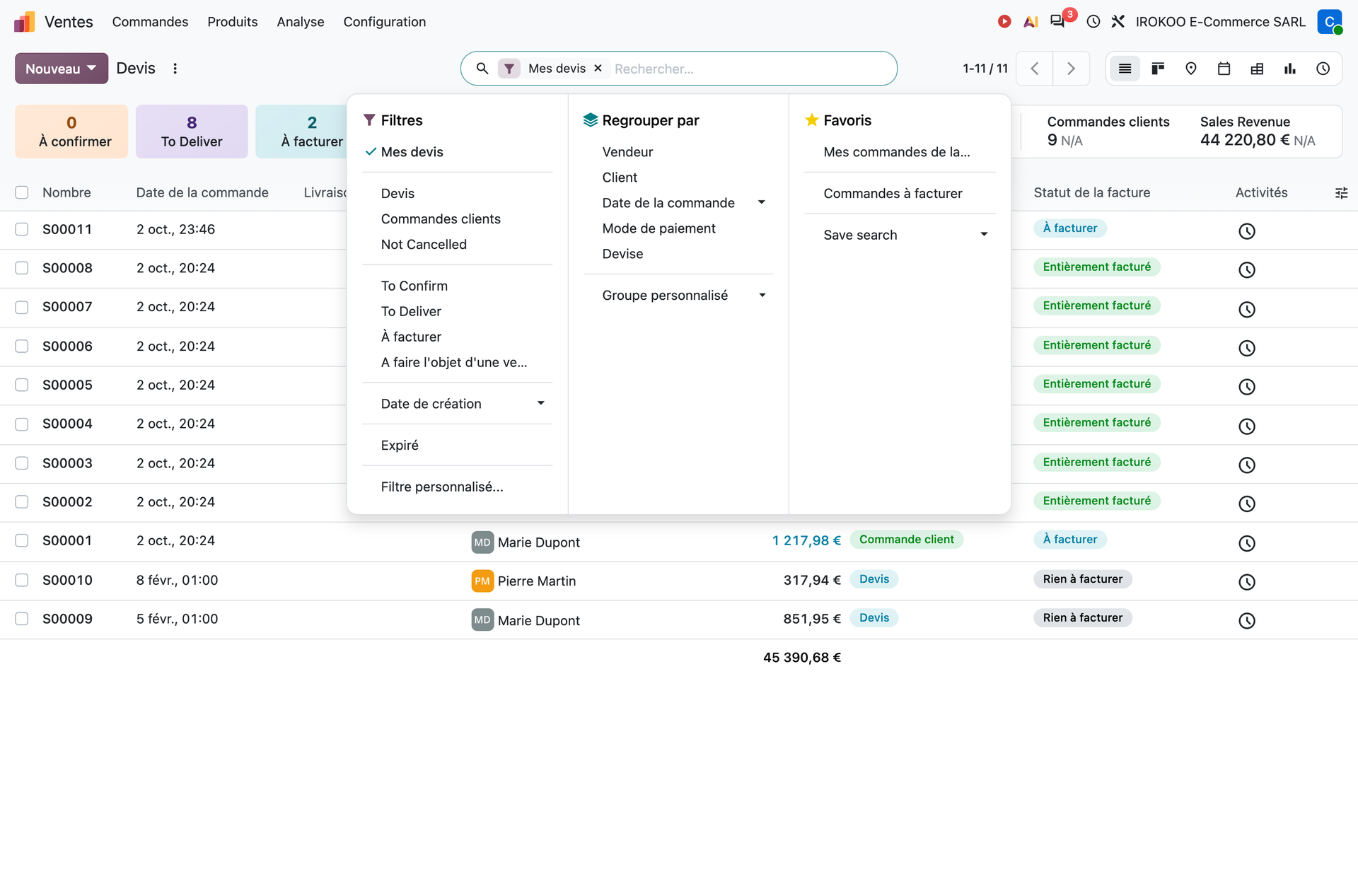Select the S00001 row checkbox
Screen dimensions: 1358x896
point(22,540)
